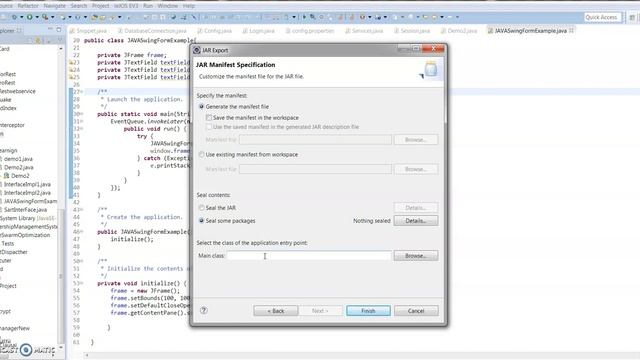Open the Window menu
The height and width of the screenshot is (360, 640).
coord(167,6)
